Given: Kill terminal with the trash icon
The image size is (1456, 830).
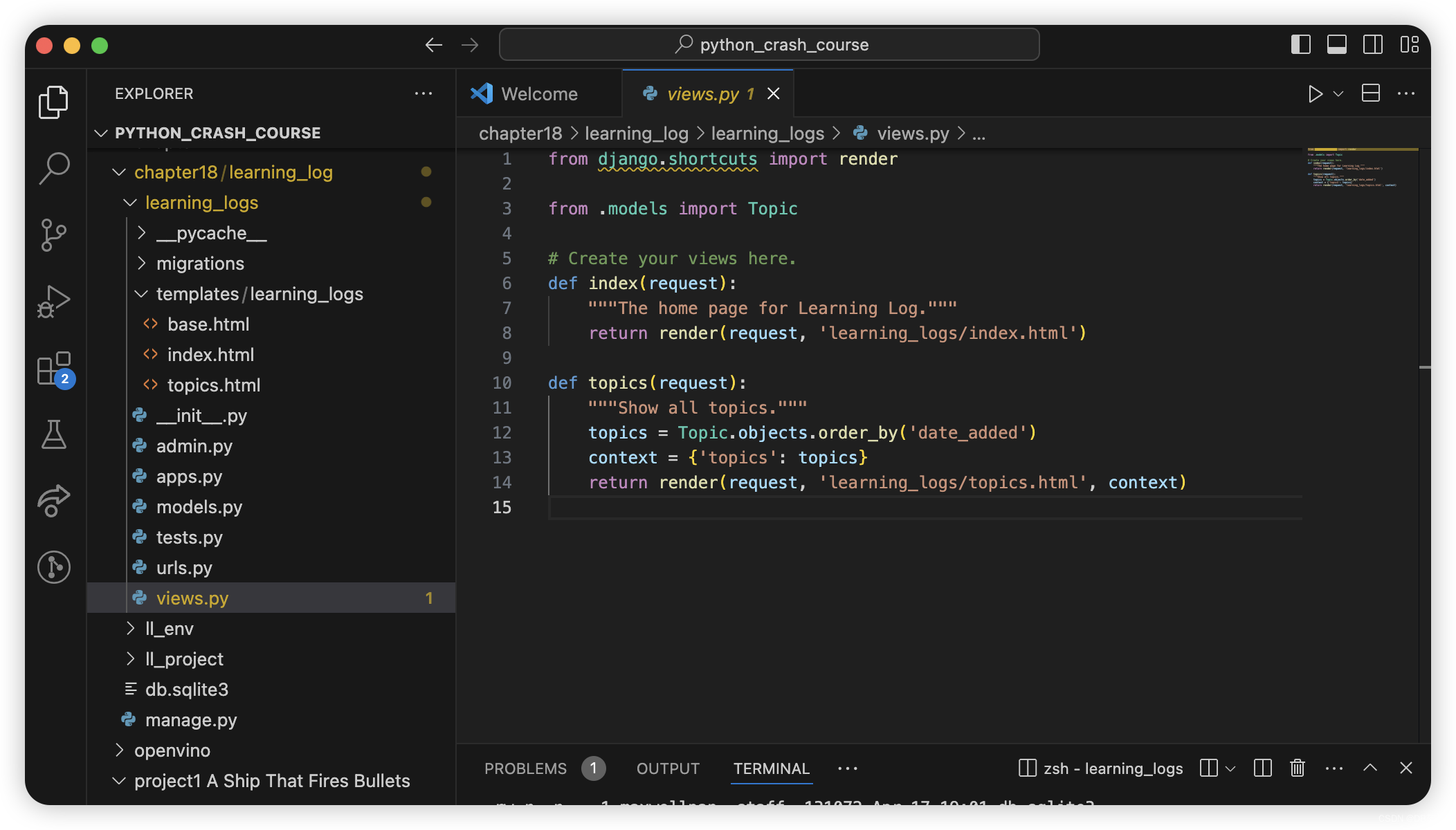Looking at the screenshot, I should (x=1297, y=768).
